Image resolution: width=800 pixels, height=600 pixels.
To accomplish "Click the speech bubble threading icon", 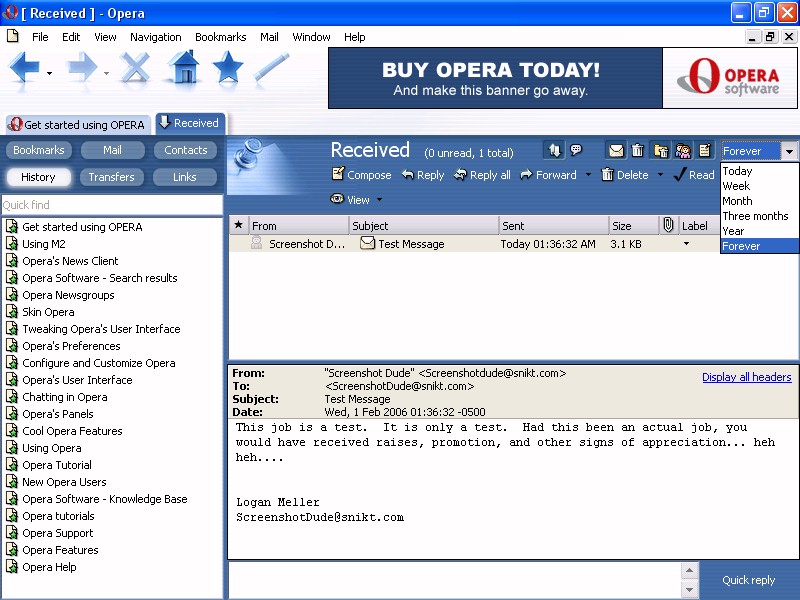I will [x=577, y=151].
